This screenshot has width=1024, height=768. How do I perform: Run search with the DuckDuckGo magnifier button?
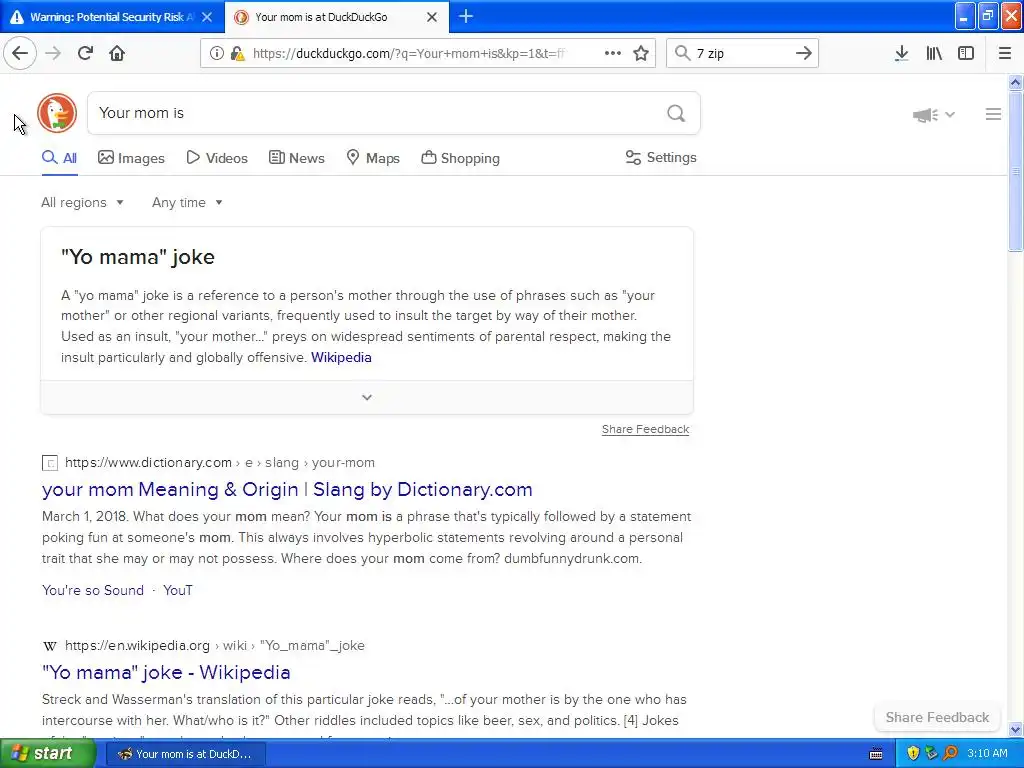tap(676, 114)
